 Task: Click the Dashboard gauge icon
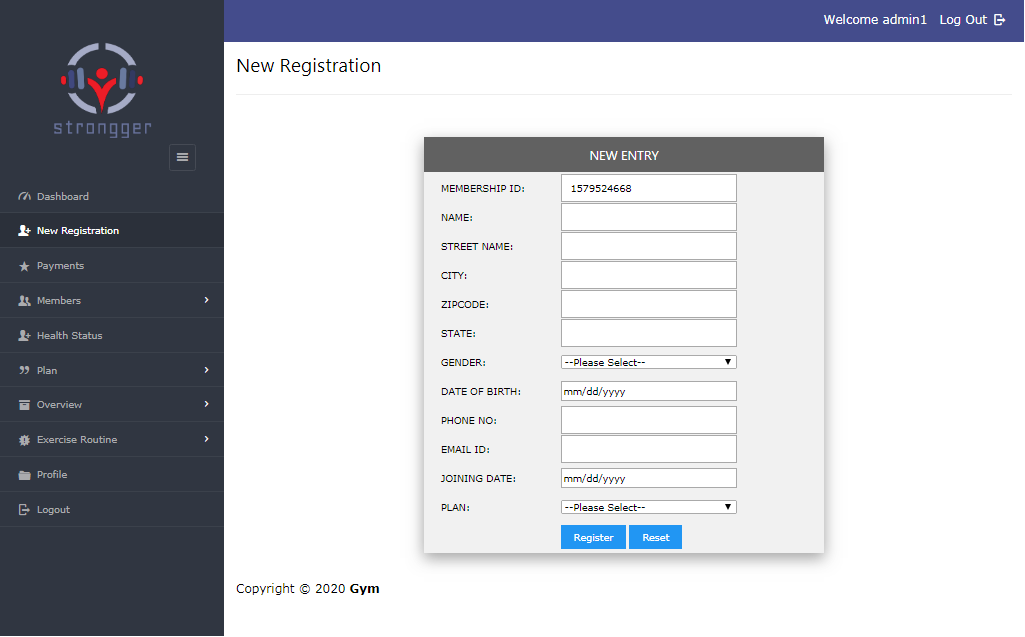click(24, 196)
